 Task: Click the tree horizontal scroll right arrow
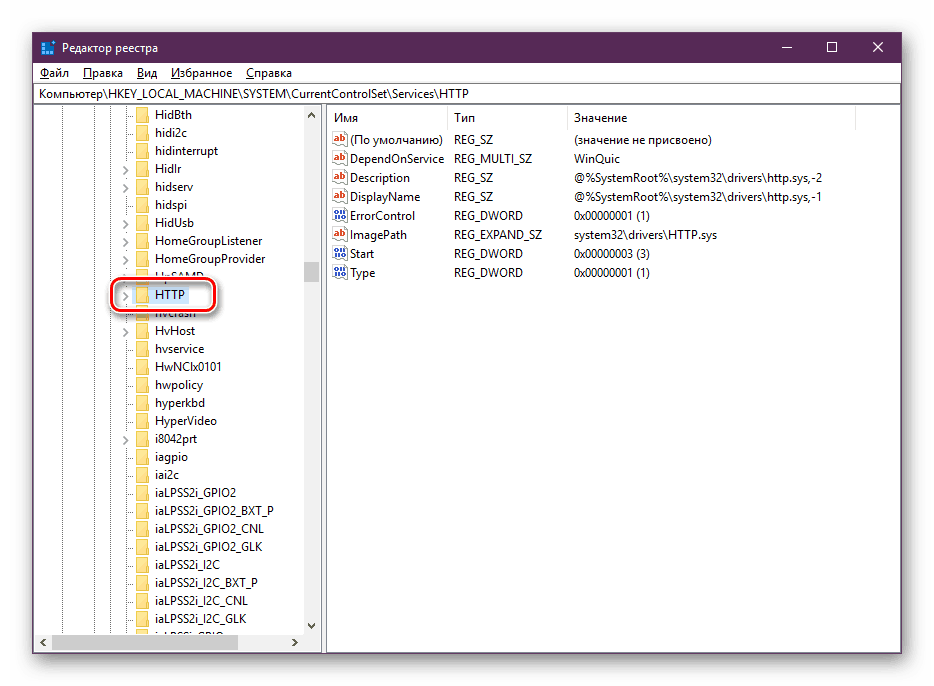(x=294, y=643)
